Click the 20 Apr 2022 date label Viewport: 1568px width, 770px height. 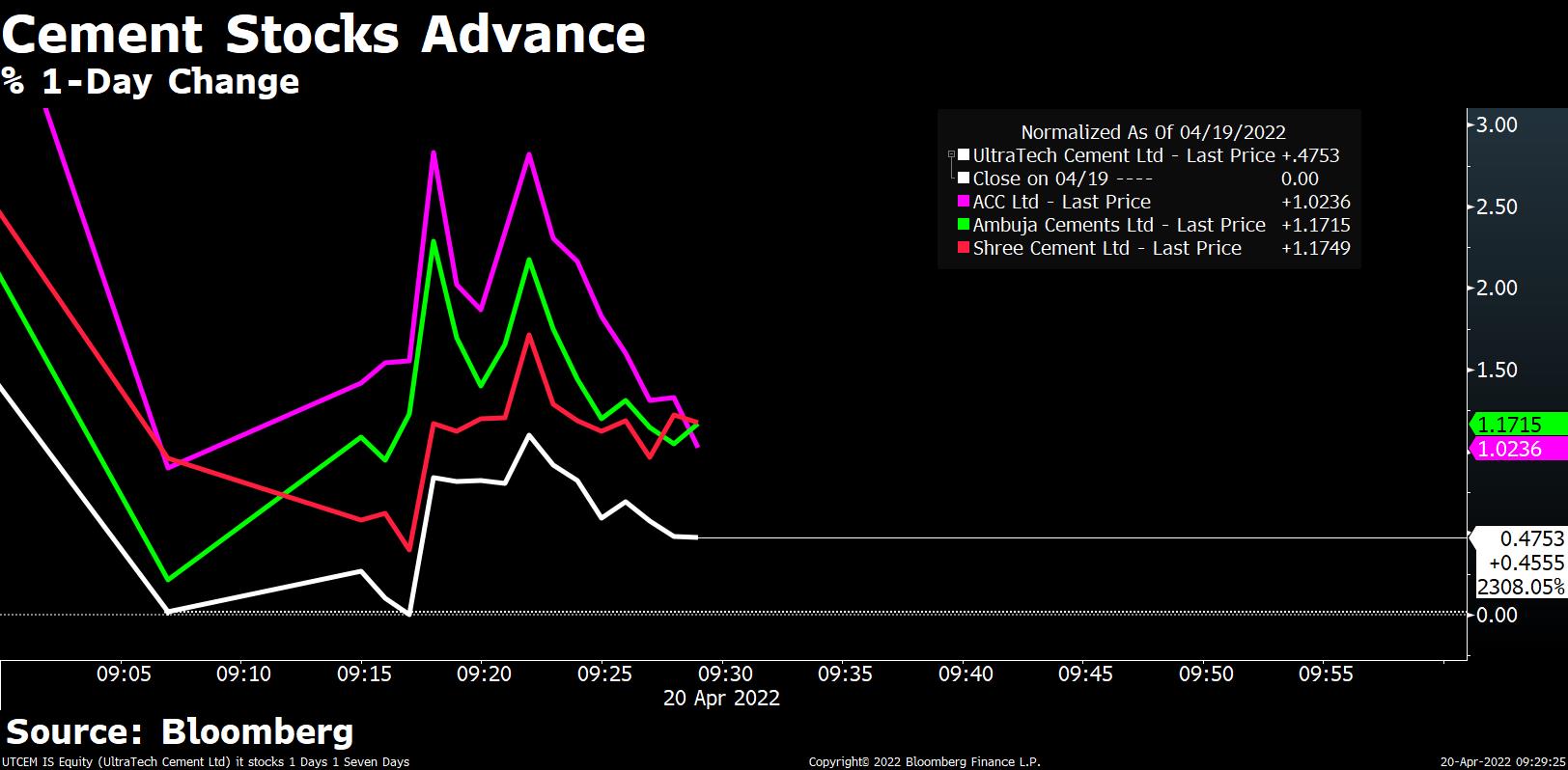coord(721,698)
